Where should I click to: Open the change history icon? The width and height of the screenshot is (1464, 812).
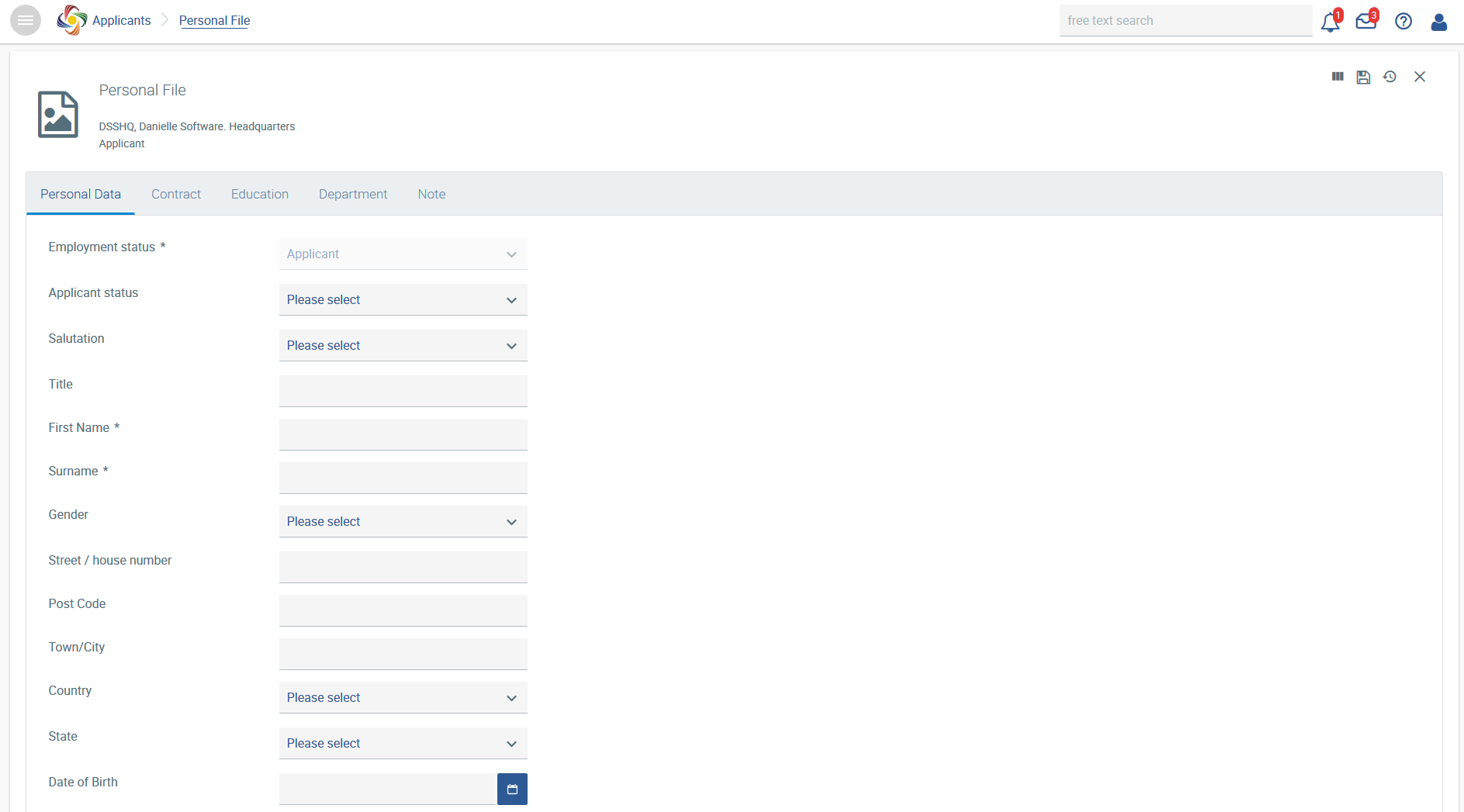(1390, 77)
